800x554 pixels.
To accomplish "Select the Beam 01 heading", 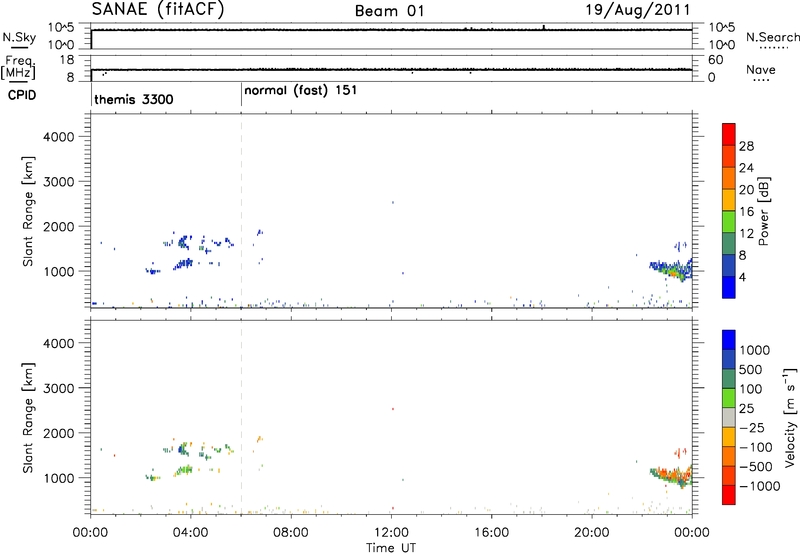I will point(389,11).
